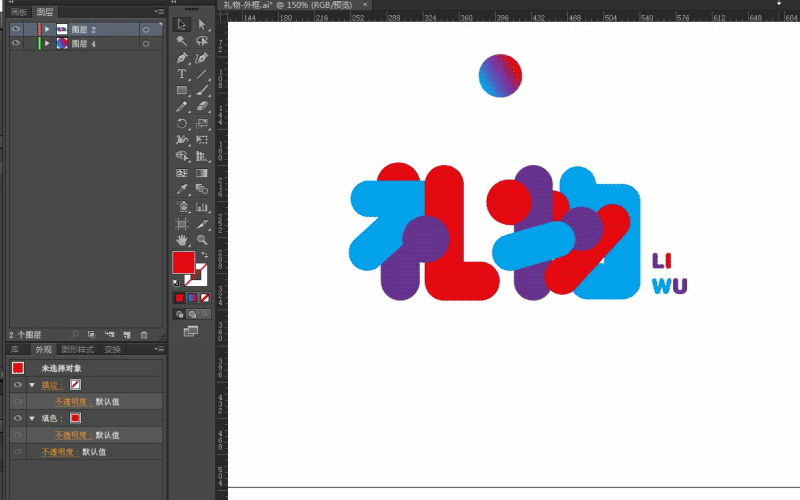Select the Direct Selection tool

tap(202, 24)
